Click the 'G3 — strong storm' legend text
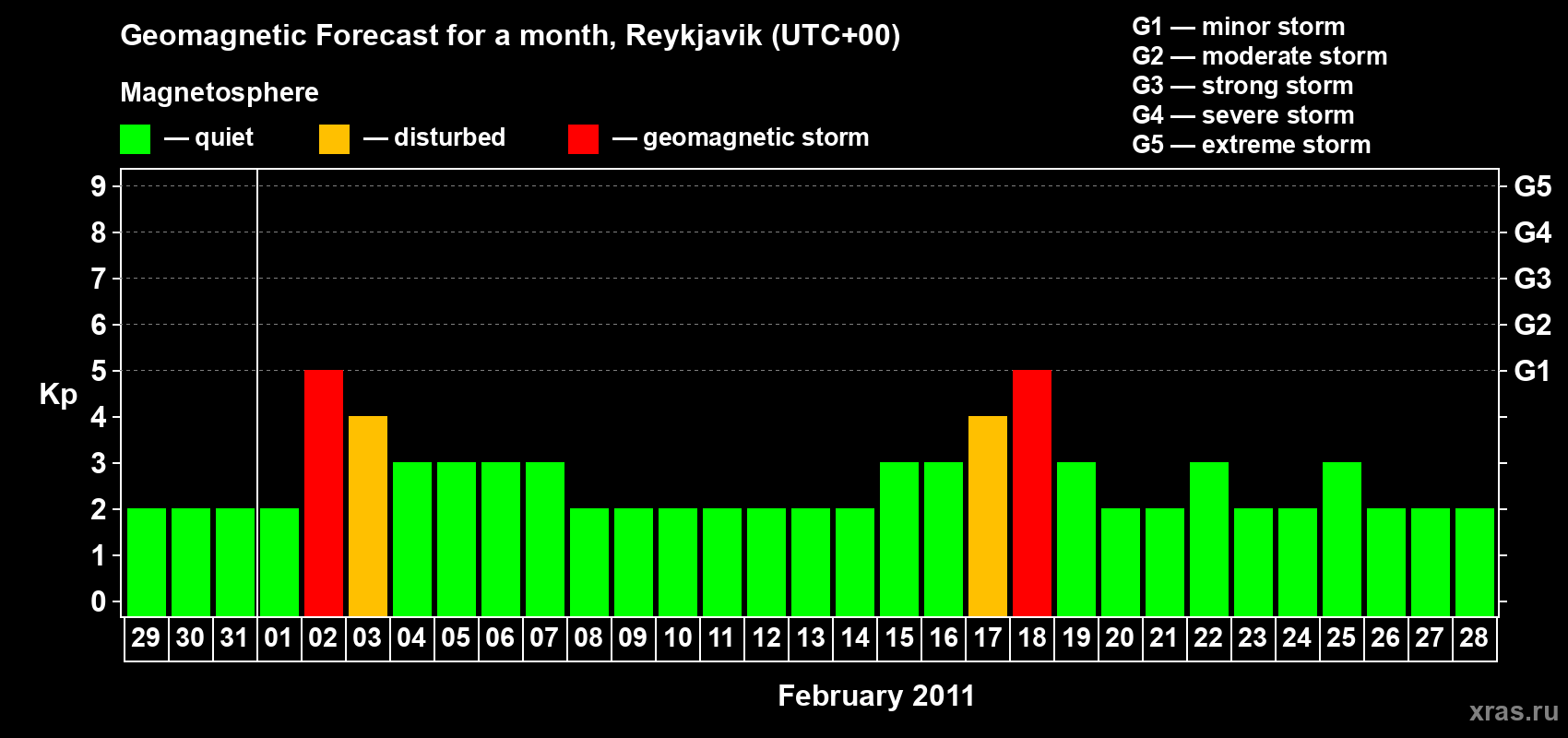The width and height of the screenshot is (1568, 738). 1242,86
